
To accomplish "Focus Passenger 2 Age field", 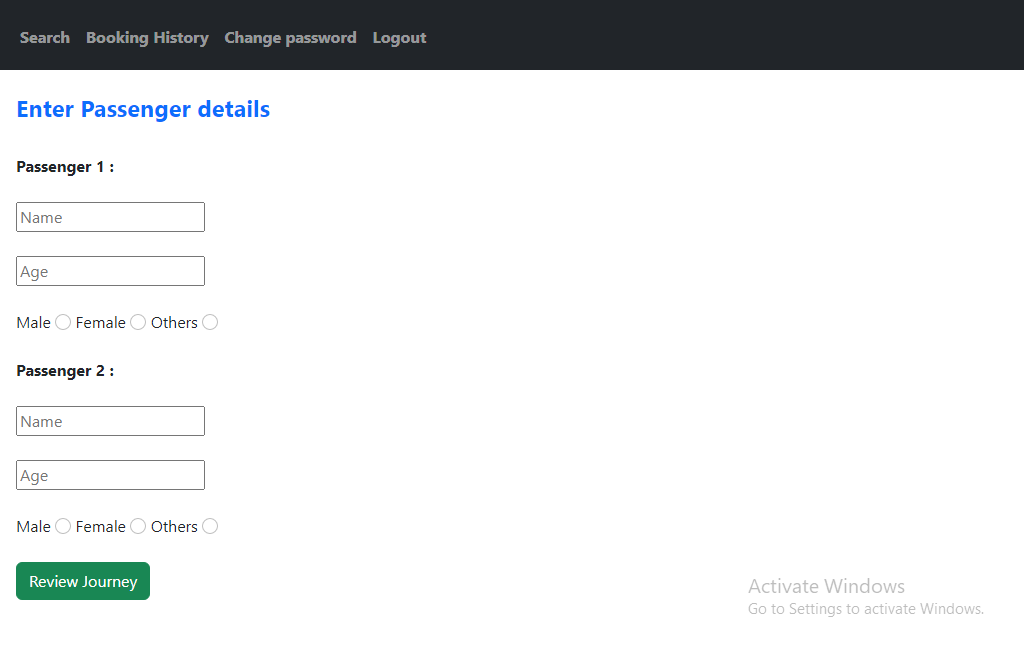I will pos(110,476).
